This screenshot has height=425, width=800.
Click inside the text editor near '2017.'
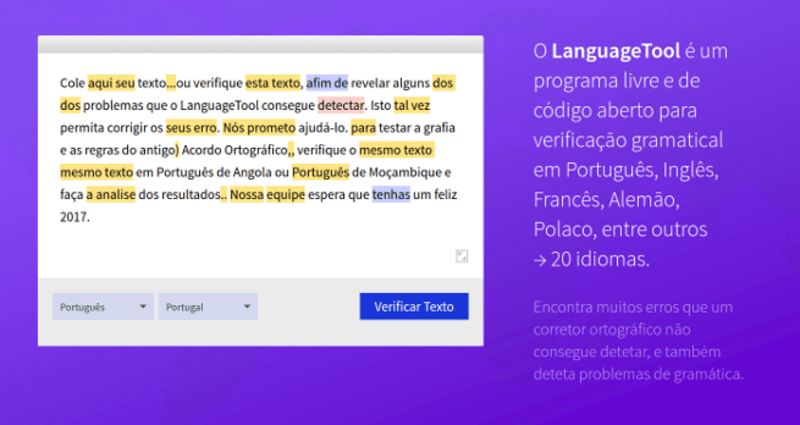point(75,217)
